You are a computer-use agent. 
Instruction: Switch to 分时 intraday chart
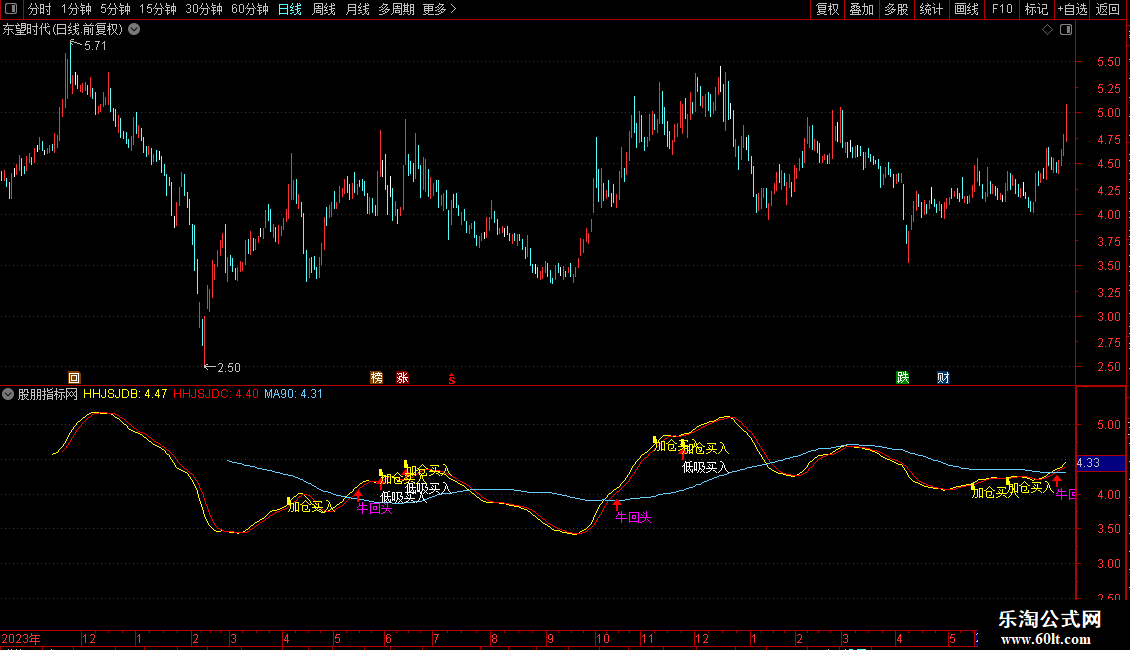[x=40, y=9]
